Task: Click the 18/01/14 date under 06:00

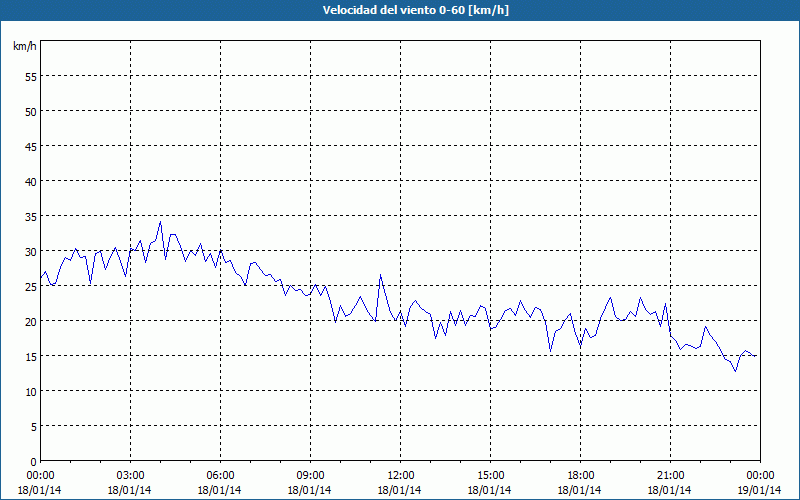Action: click(219, 490)
